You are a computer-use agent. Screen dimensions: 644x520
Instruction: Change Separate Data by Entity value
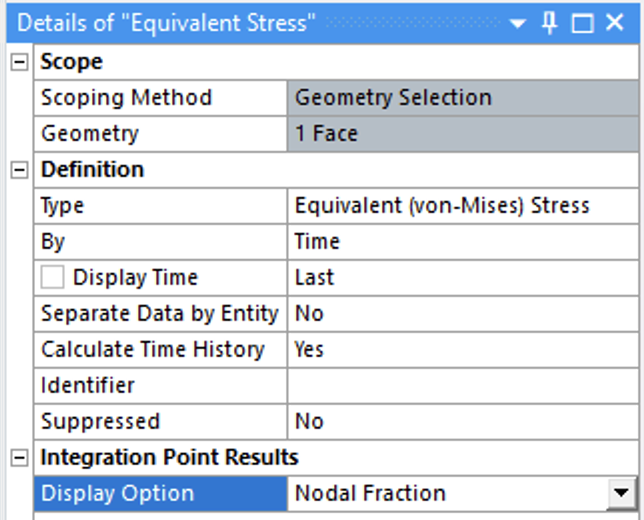point(464,314)
